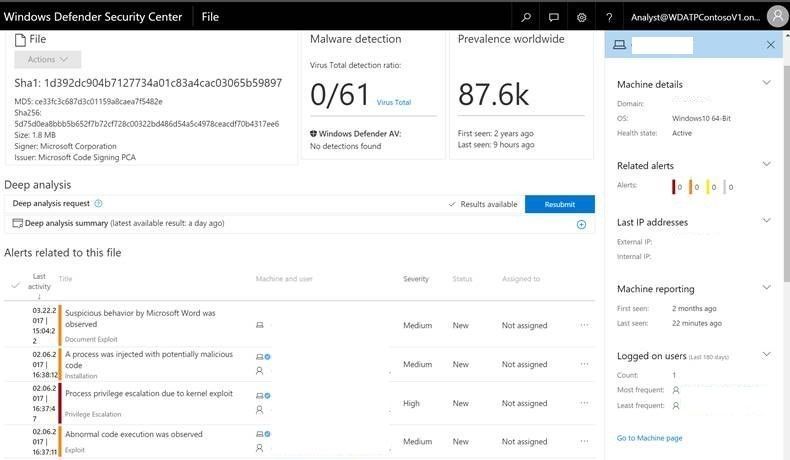Click the yellow low severity alert count
790x460 pixels.
click(x=711, y=187)
